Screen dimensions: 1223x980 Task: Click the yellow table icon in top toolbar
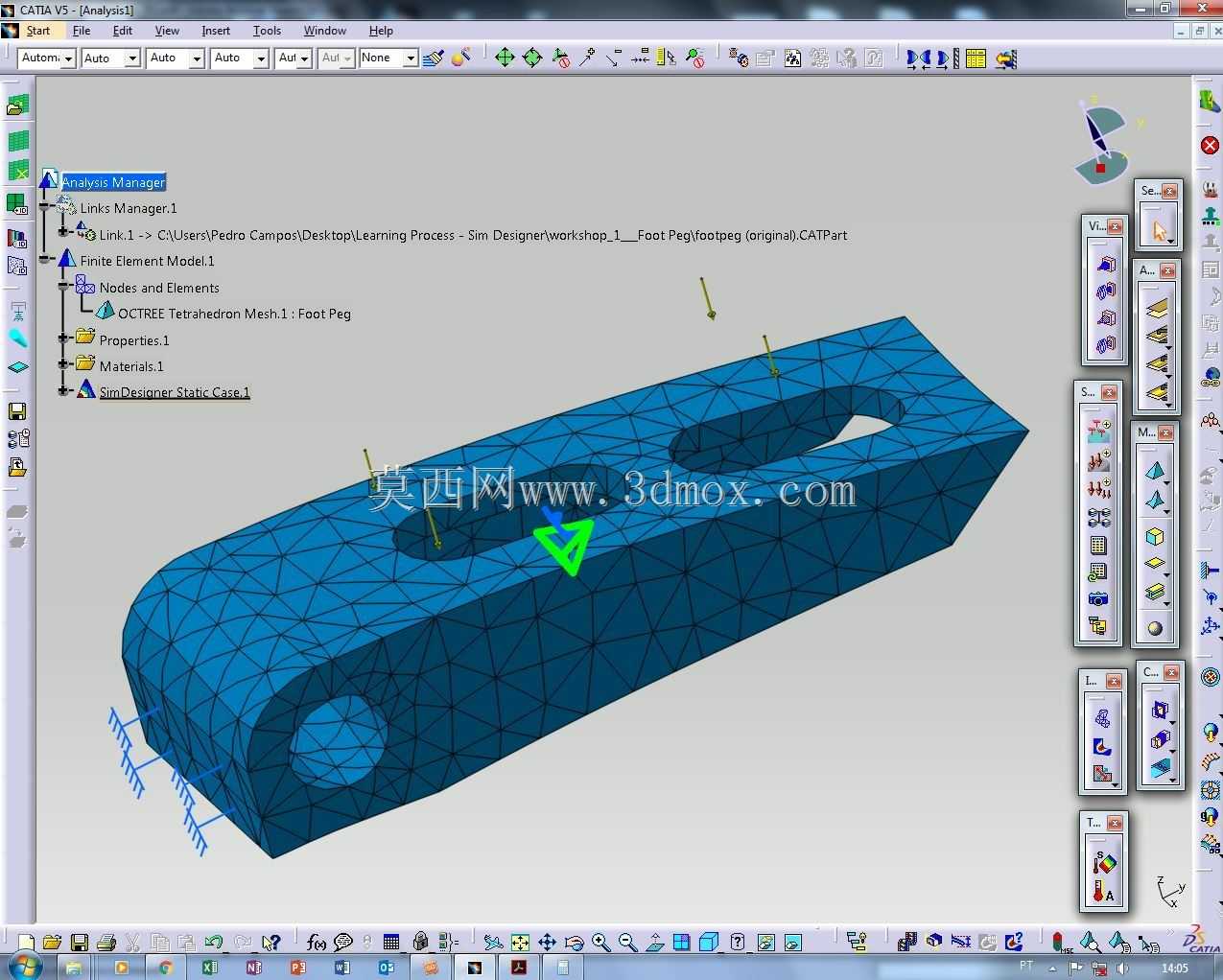click(x=976, y=58)
